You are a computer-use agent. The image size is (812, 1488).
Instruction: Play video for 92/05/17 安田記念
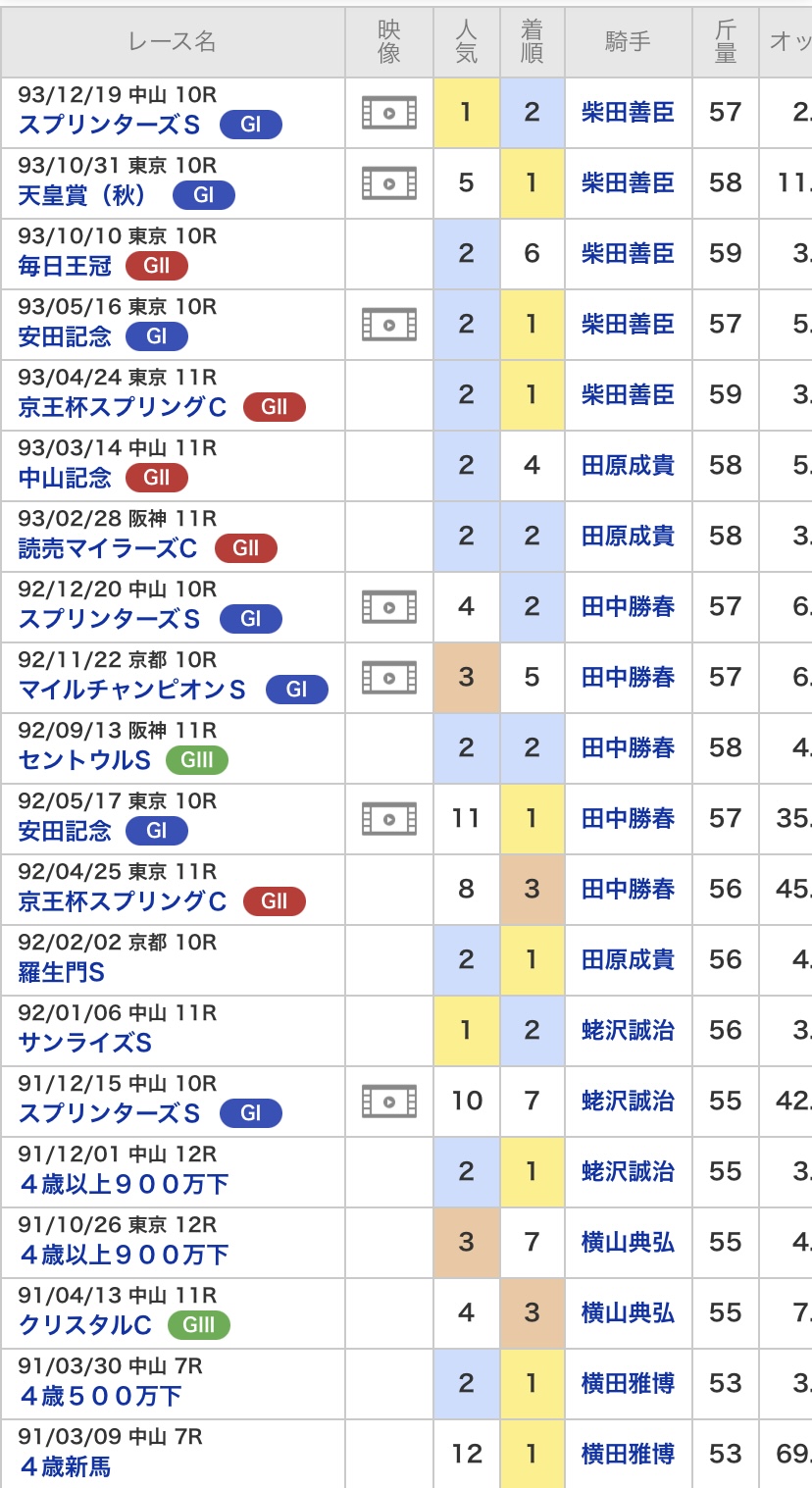tap(389, 819)
